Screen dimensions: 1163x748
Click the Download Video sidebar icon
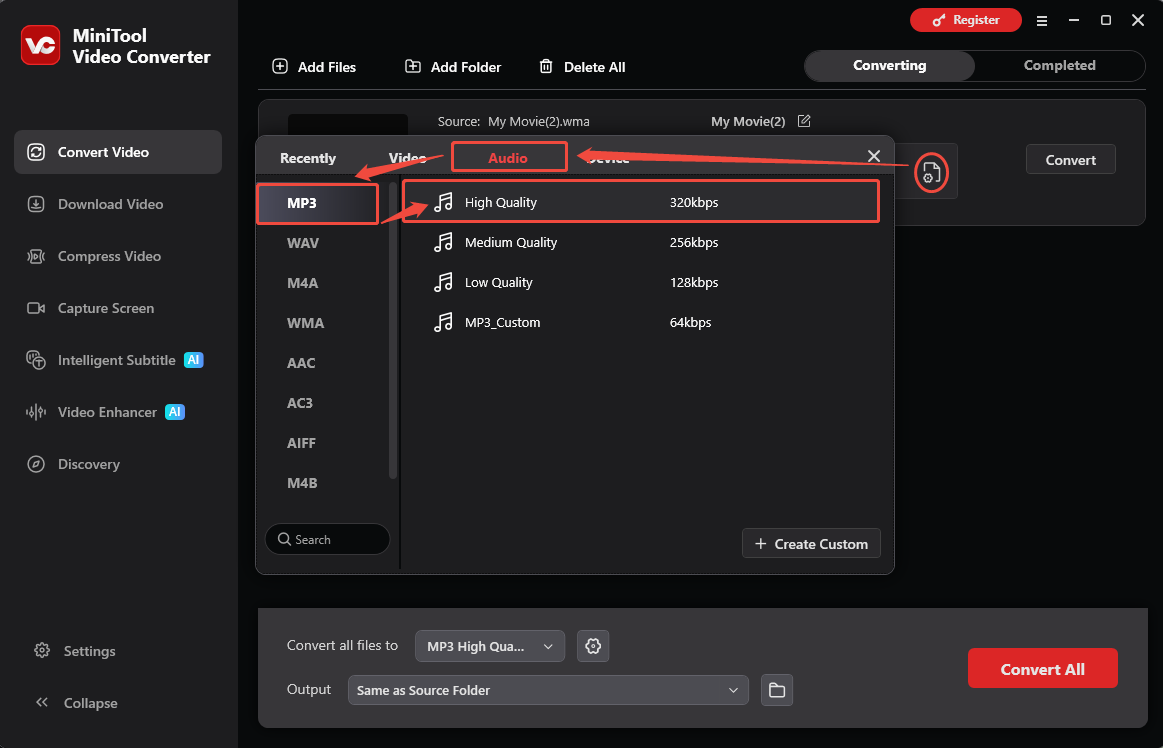tap(36, 204)
